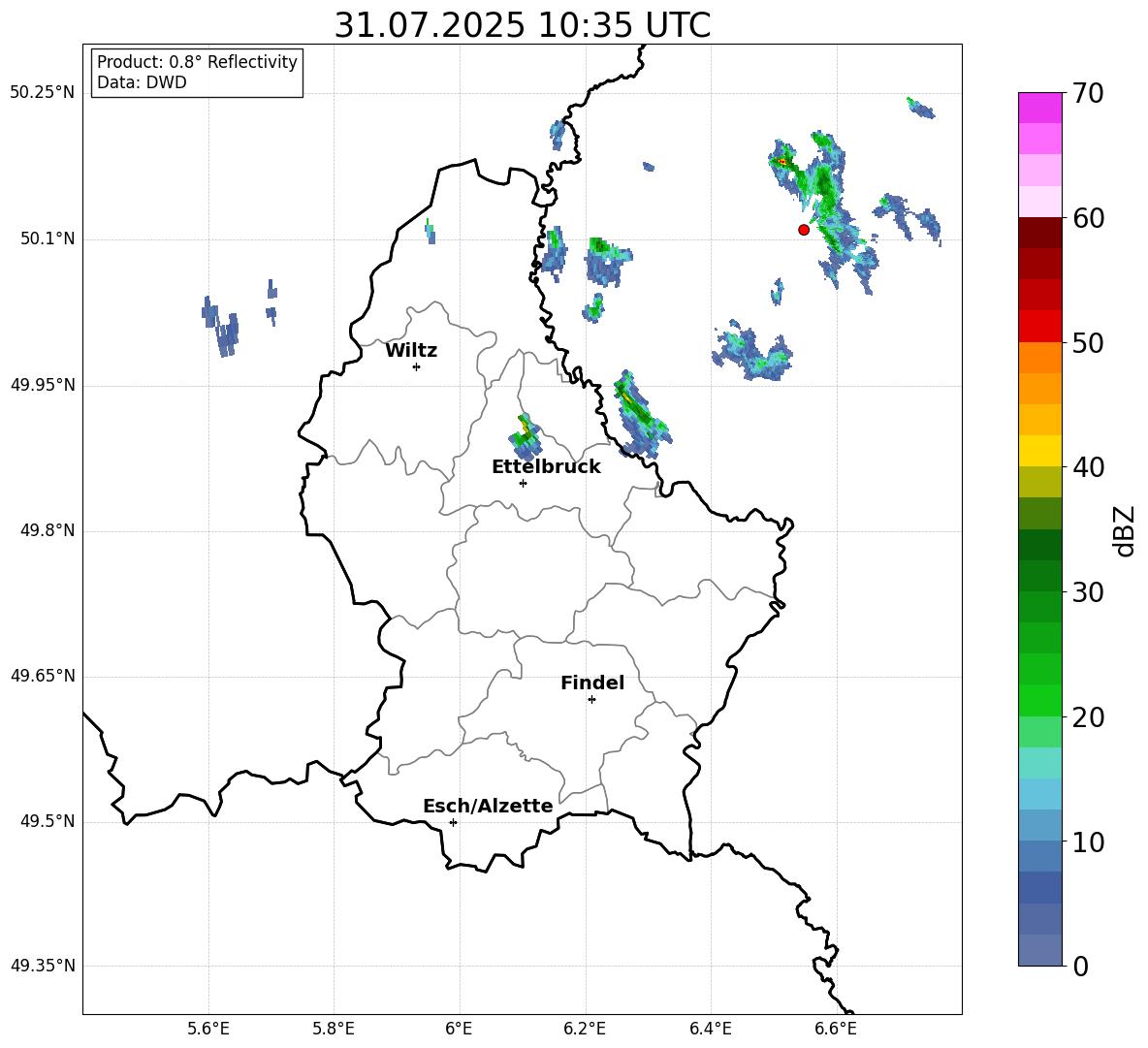Click the bright red colorbar segment near 50

1039,327
